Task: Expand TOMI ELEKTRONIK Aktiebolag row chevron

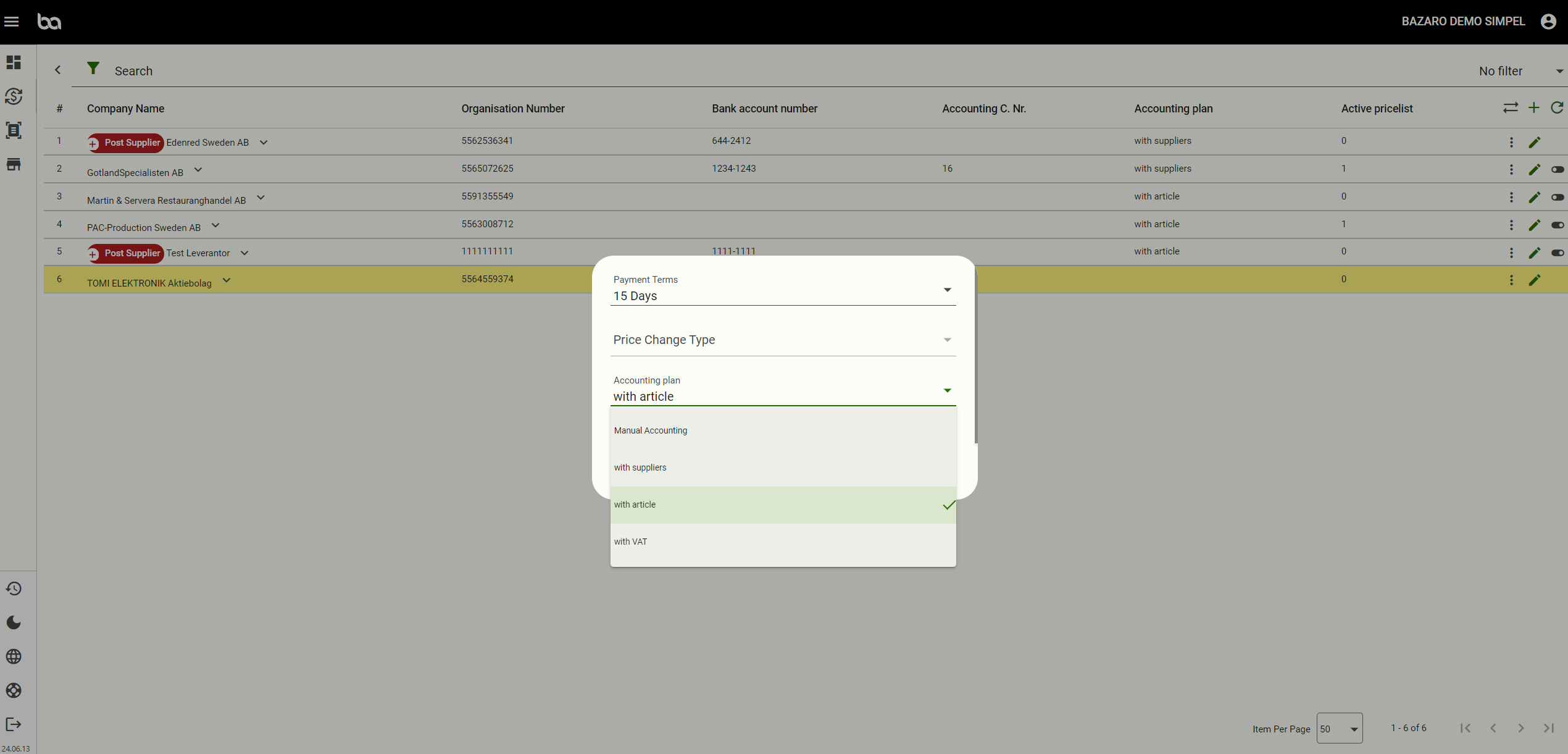Action: (x=227, y=280)
